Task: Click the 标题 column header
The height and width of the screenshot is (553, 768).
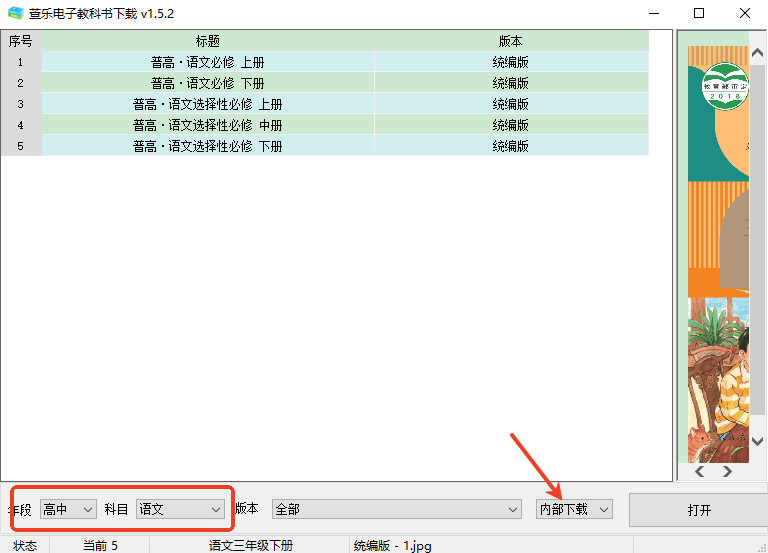Action: pos(208,41)
